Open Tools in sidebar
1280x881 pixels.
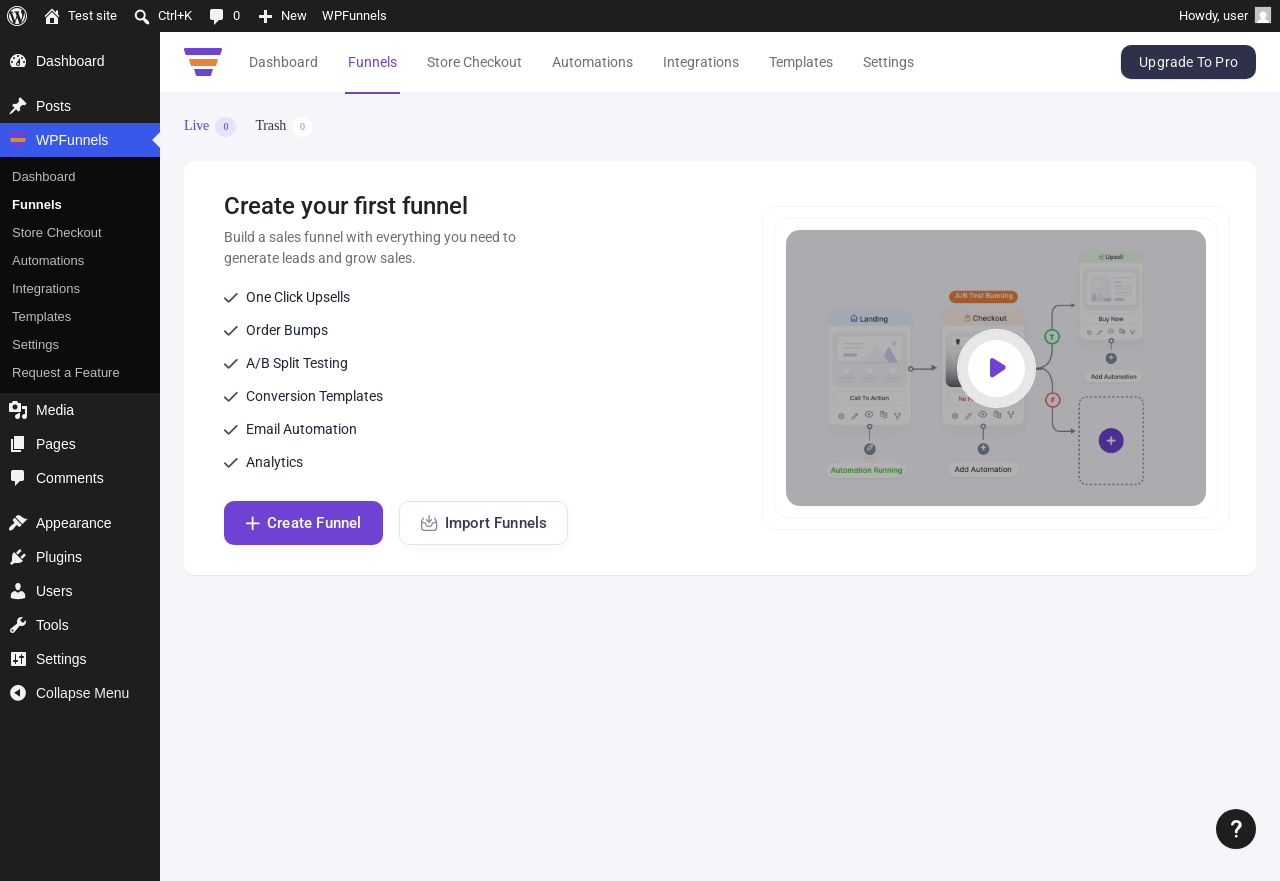pos(80,625)
